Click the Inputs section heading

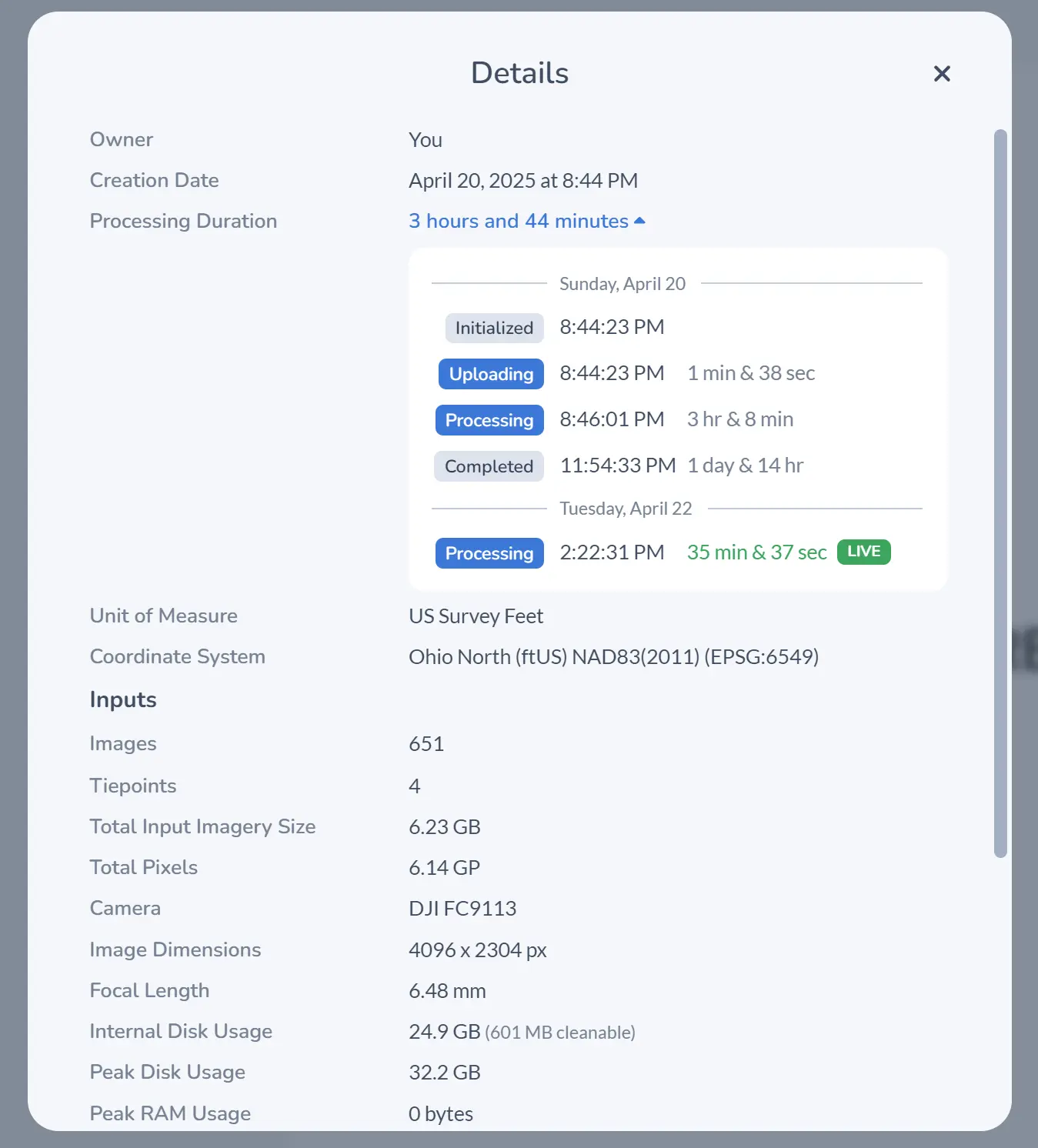pyautogui.click(x=123, y=700)
